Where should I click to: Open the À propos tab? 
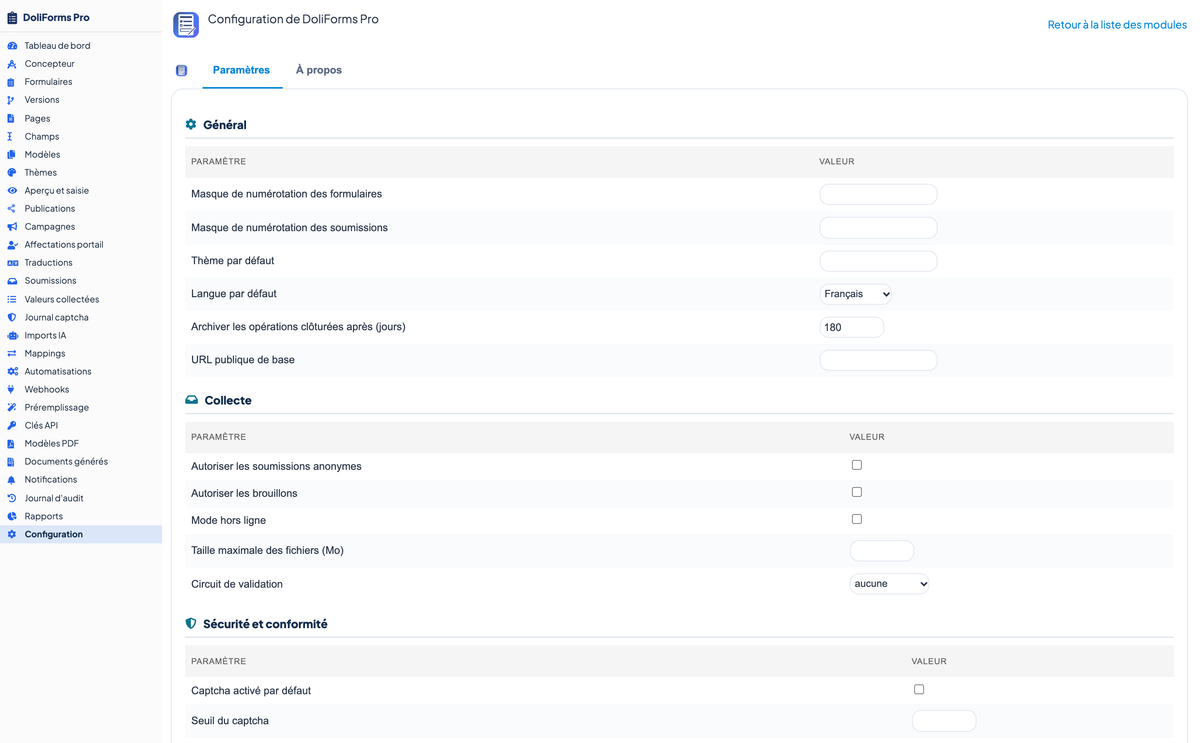point(319,71)
